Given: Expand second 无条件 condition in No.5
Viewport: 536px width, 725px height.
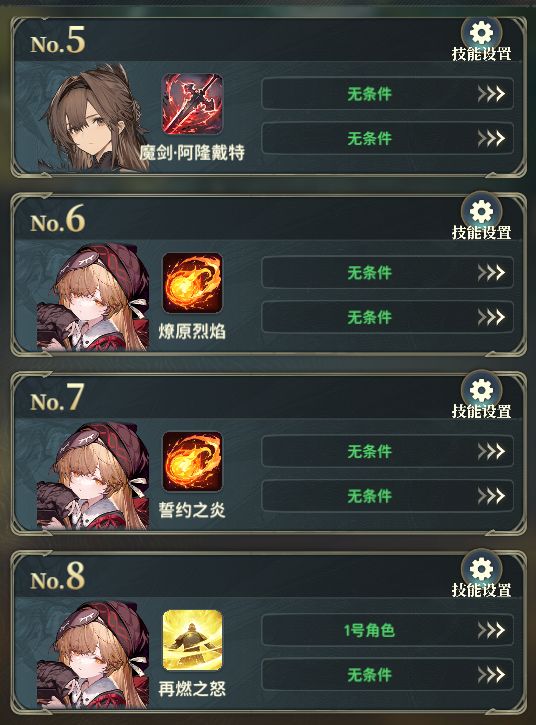Looking at the screenshot, I should (x=388, y=138).
